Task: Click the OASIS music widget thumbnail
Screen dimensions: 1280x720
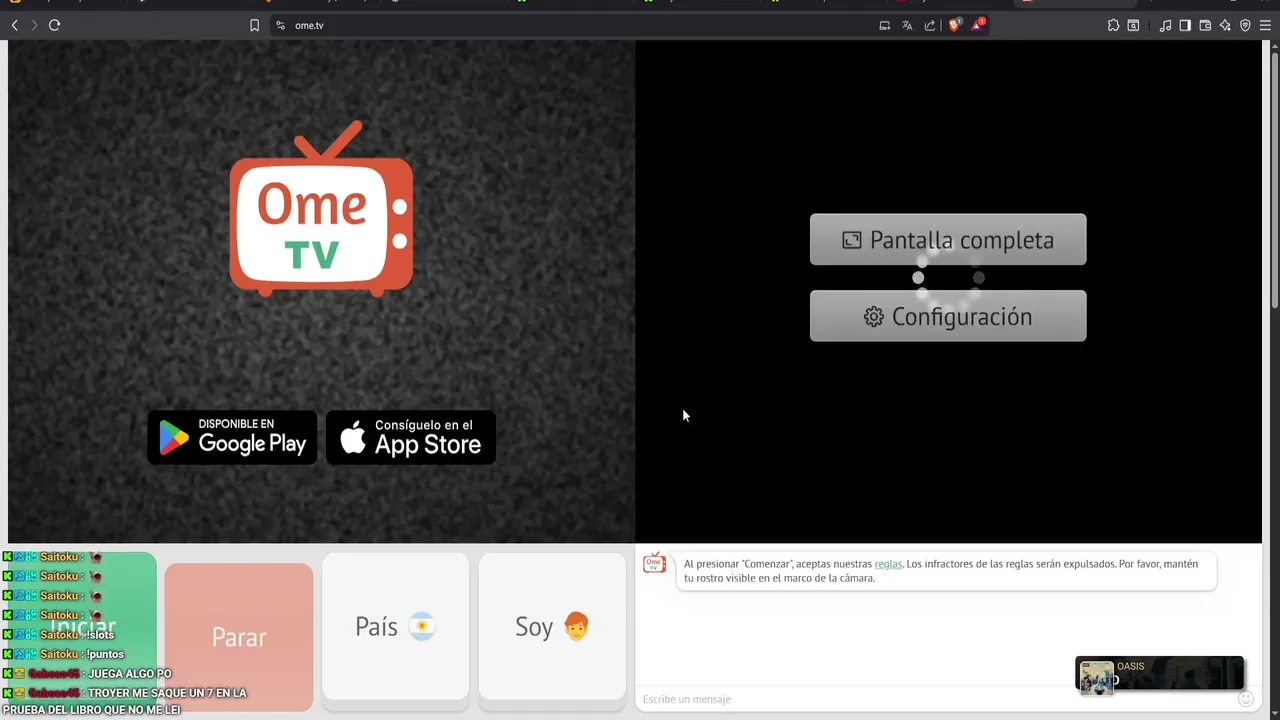Action: pyautogui.click(x=1096, y=678)
